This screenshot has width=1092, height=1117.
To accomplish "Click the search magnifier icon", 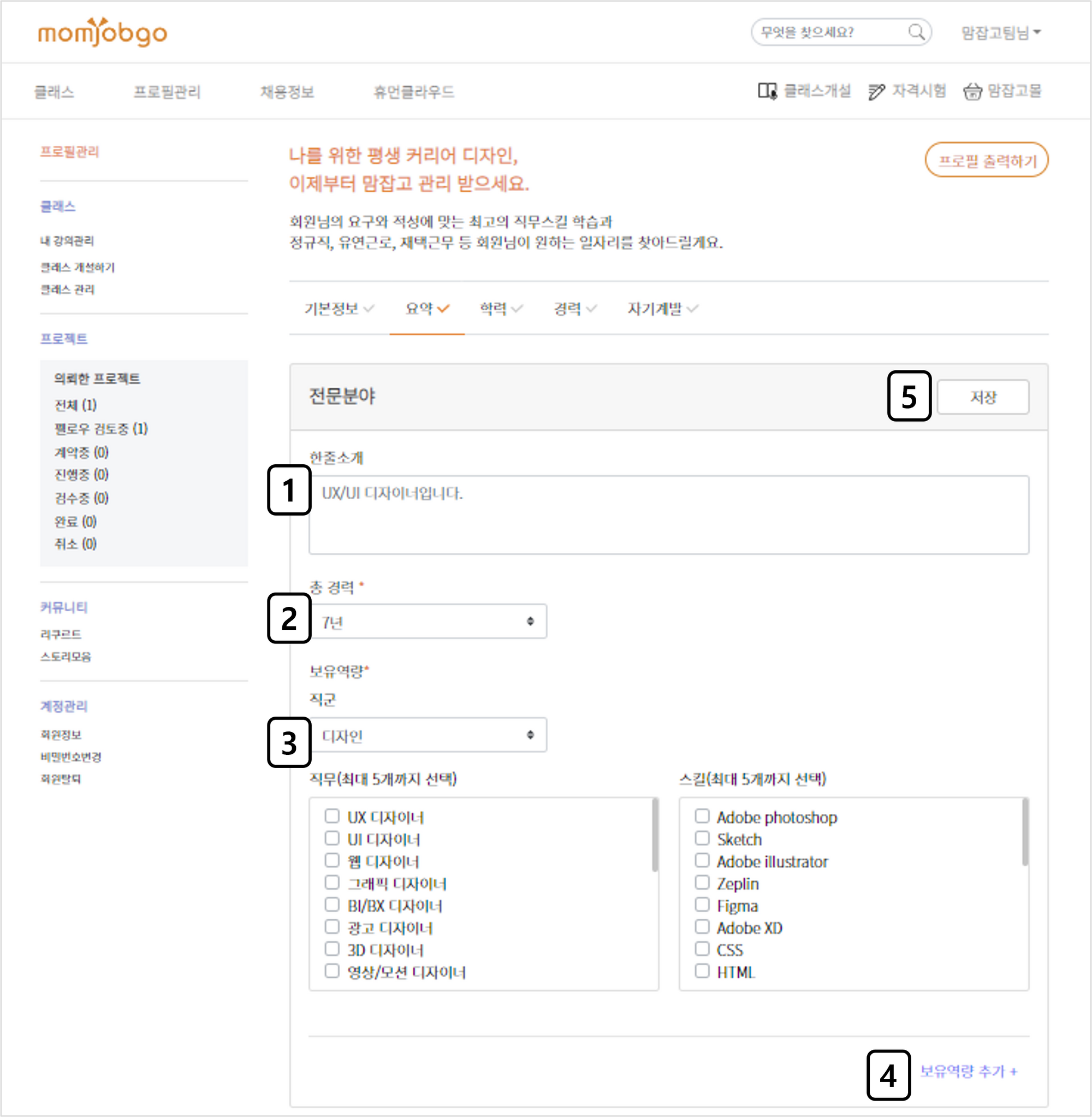I will tap(916, 32).
